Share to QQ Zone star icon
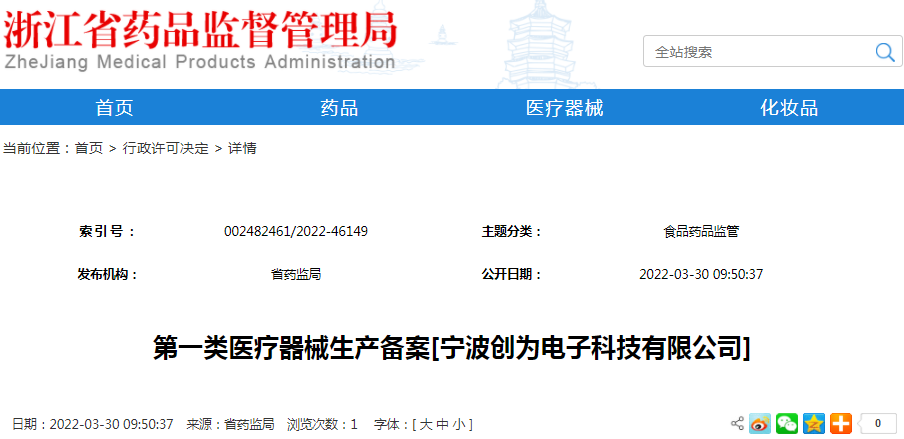Viewport: 904px width, 439px height. pyautogui.click(x=814, y=424)
